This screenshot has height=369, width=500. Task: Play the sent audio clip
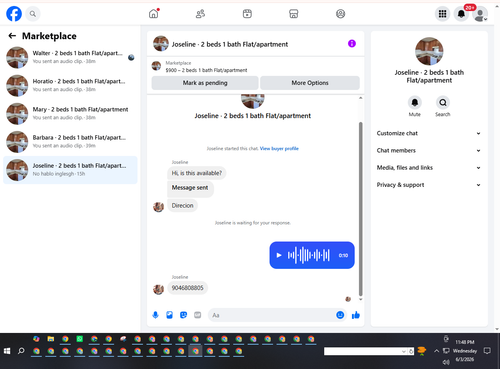pos(279,255)
